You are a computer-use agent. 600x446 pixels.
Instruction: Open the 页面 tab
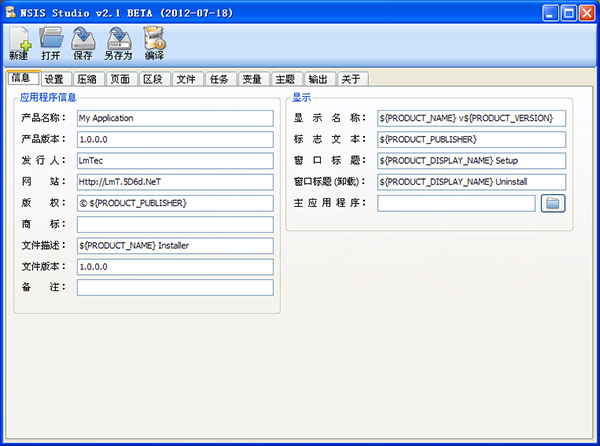[120, 79]
